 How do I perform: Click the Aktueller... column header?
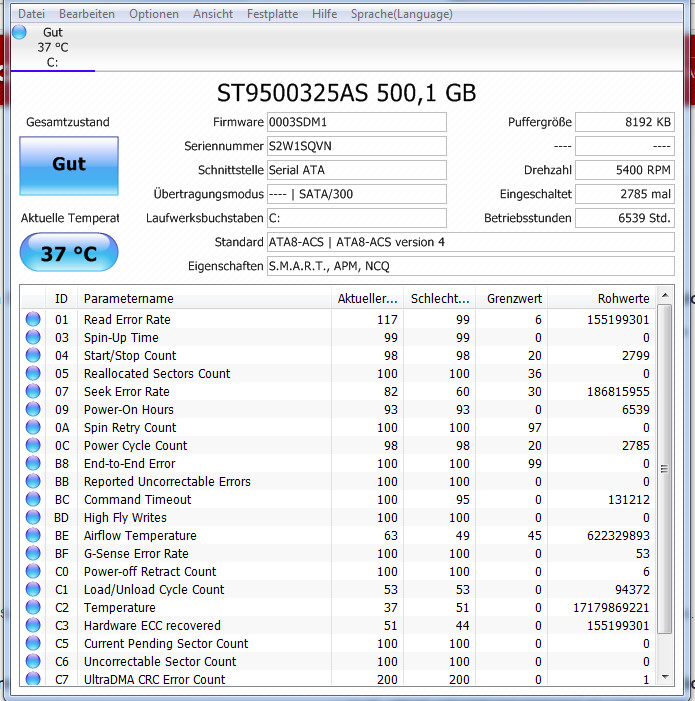pyautogui.click(x=367, y=298)
